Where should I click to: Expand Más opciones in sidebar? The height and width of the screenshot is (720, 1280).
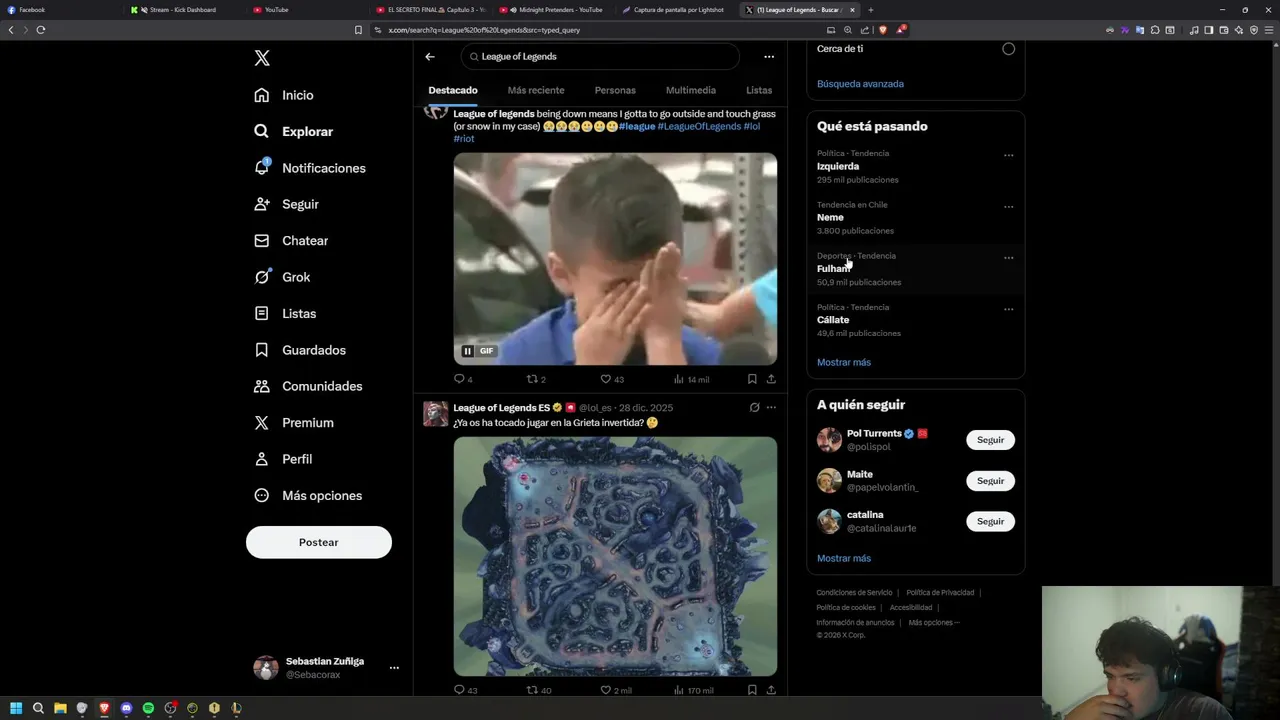[308, 495]
